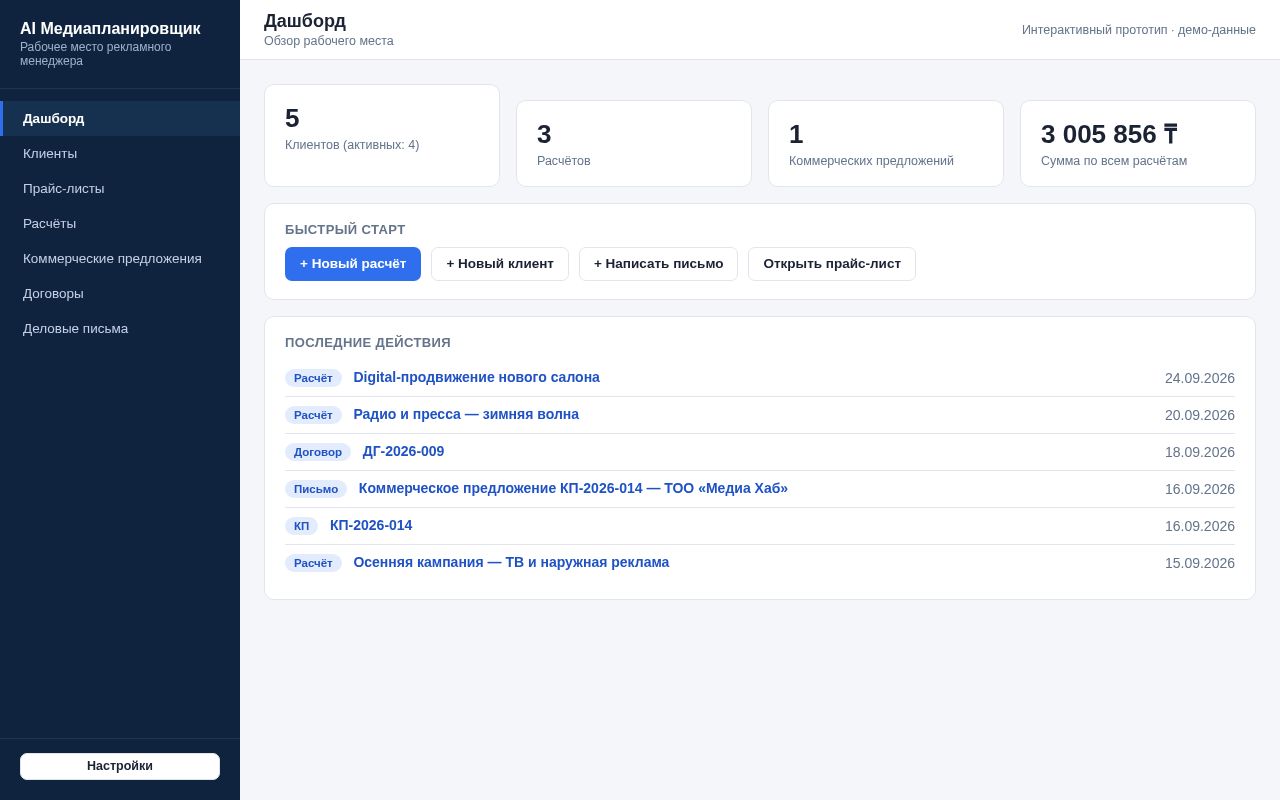1280x800 pixels.
Task: Click the Письмо badge in recent actions
Action: 316,489
